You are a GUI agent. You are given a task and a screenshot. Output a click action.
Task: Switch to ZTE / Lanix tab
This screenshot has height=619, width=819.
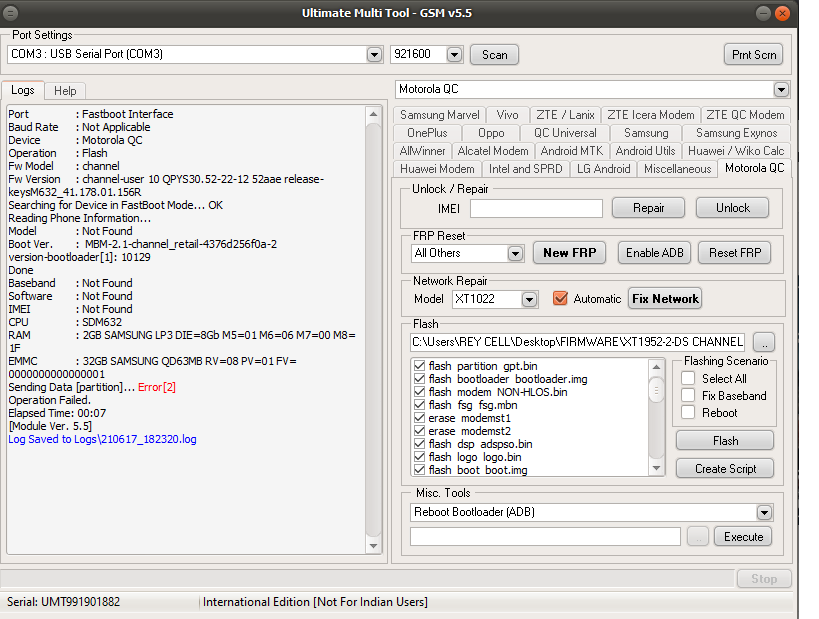(x=565, y=115)
